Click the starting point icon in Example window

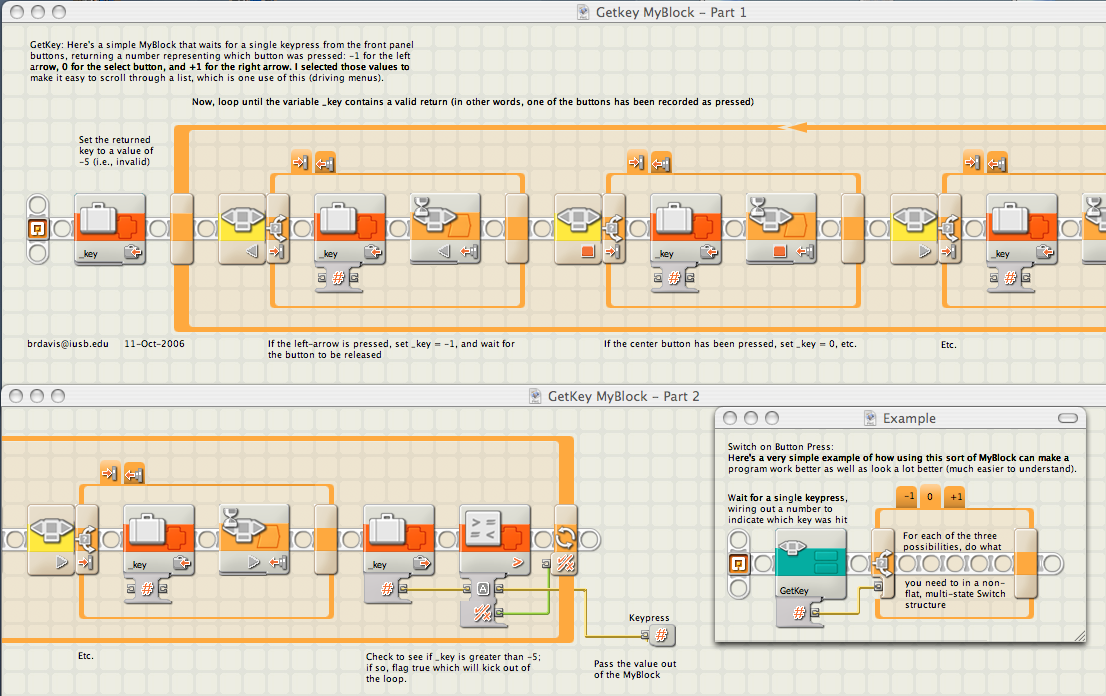[x=739, y=563]
